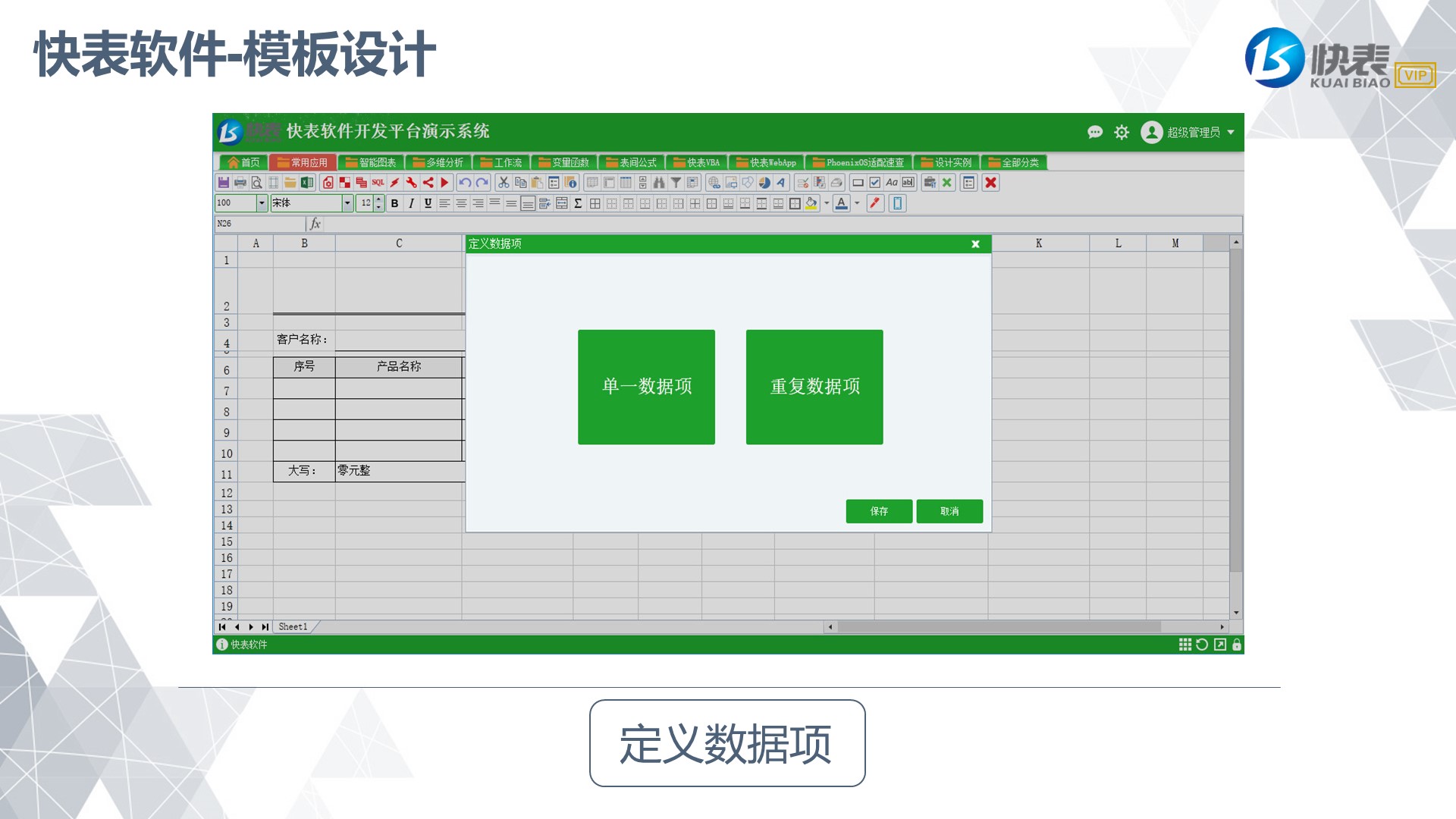Click the vertical scrollbar of spreadsheet
This screenshot has width=1456, height=819.
coord(1236,427)
